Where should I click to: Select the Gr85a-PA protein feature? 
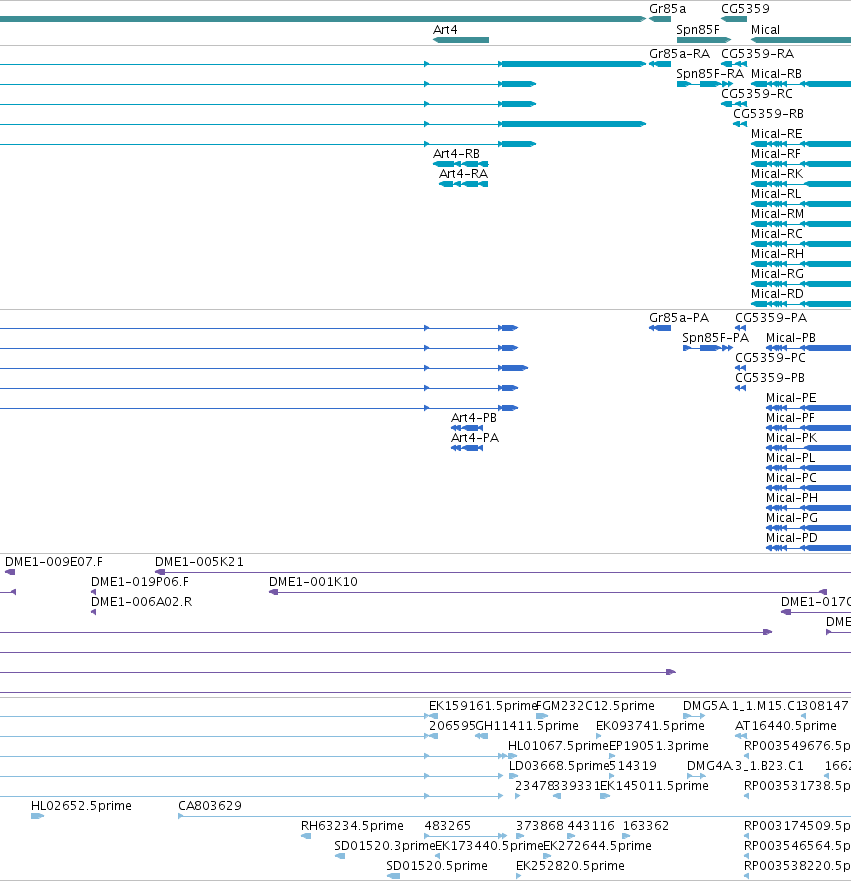(x=660, y=328)
